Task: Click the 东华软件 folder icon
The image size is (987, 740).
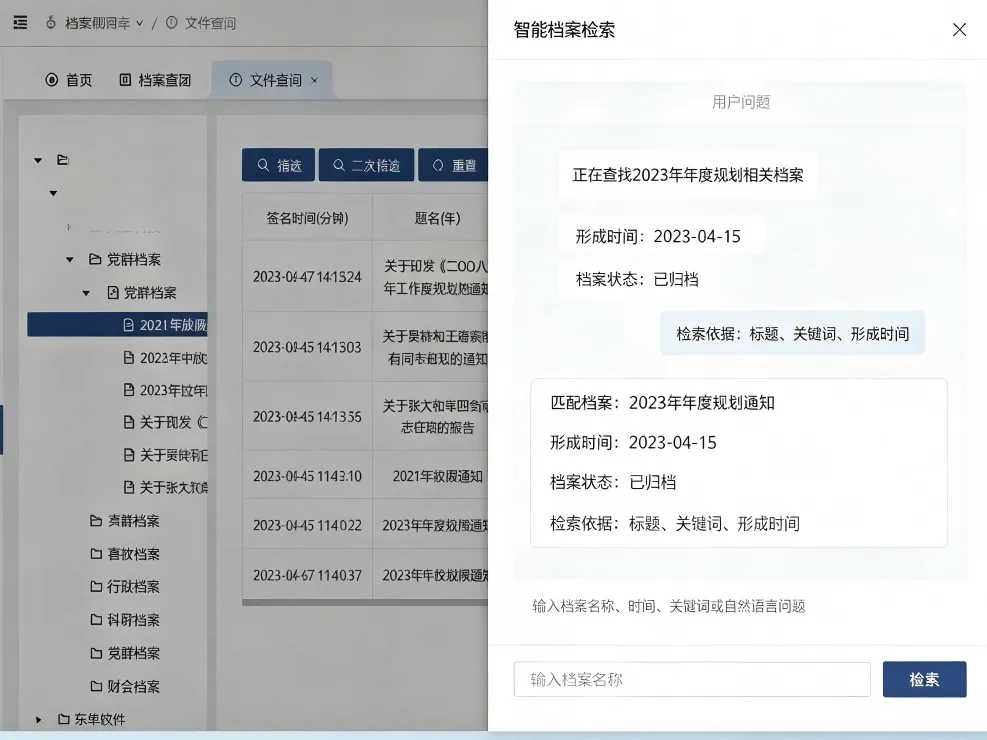Action: coord(64,719)
